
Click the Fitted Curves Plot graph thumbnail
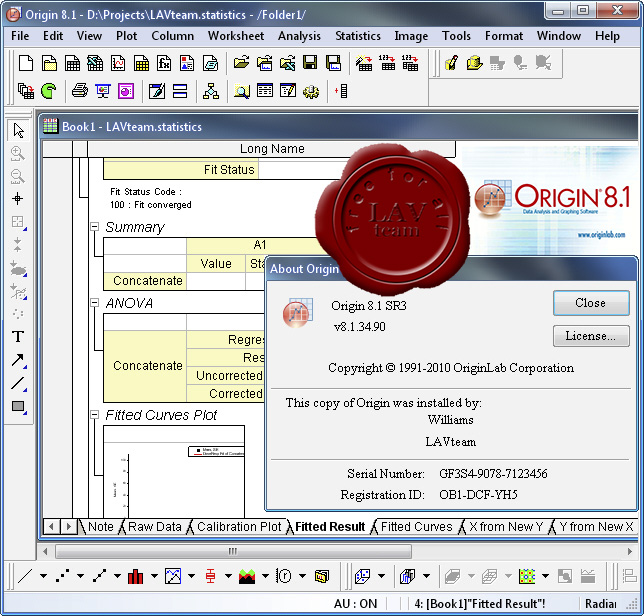(x=174, y=471)
